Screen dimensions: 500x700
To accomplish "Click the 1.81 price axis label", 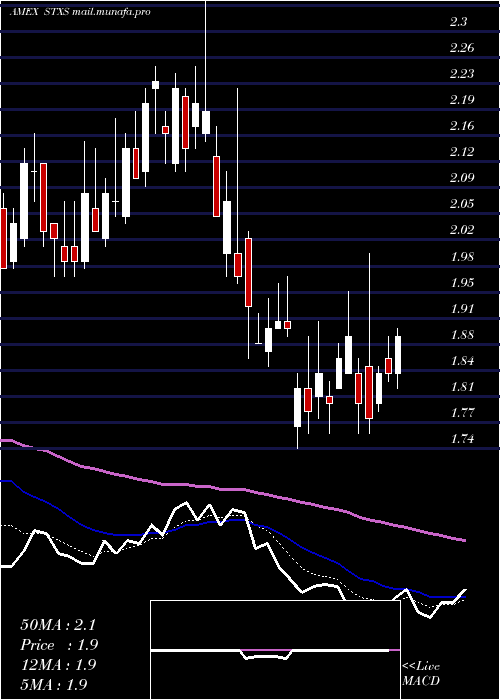I will (x=462, y=386).
